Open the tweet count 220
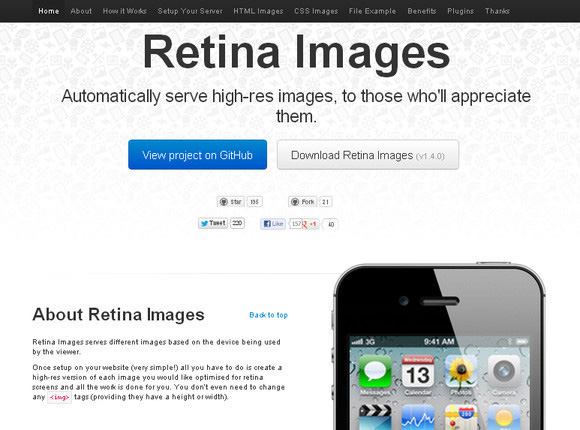This screenshot has width=580, height=430. pos(237,223)
